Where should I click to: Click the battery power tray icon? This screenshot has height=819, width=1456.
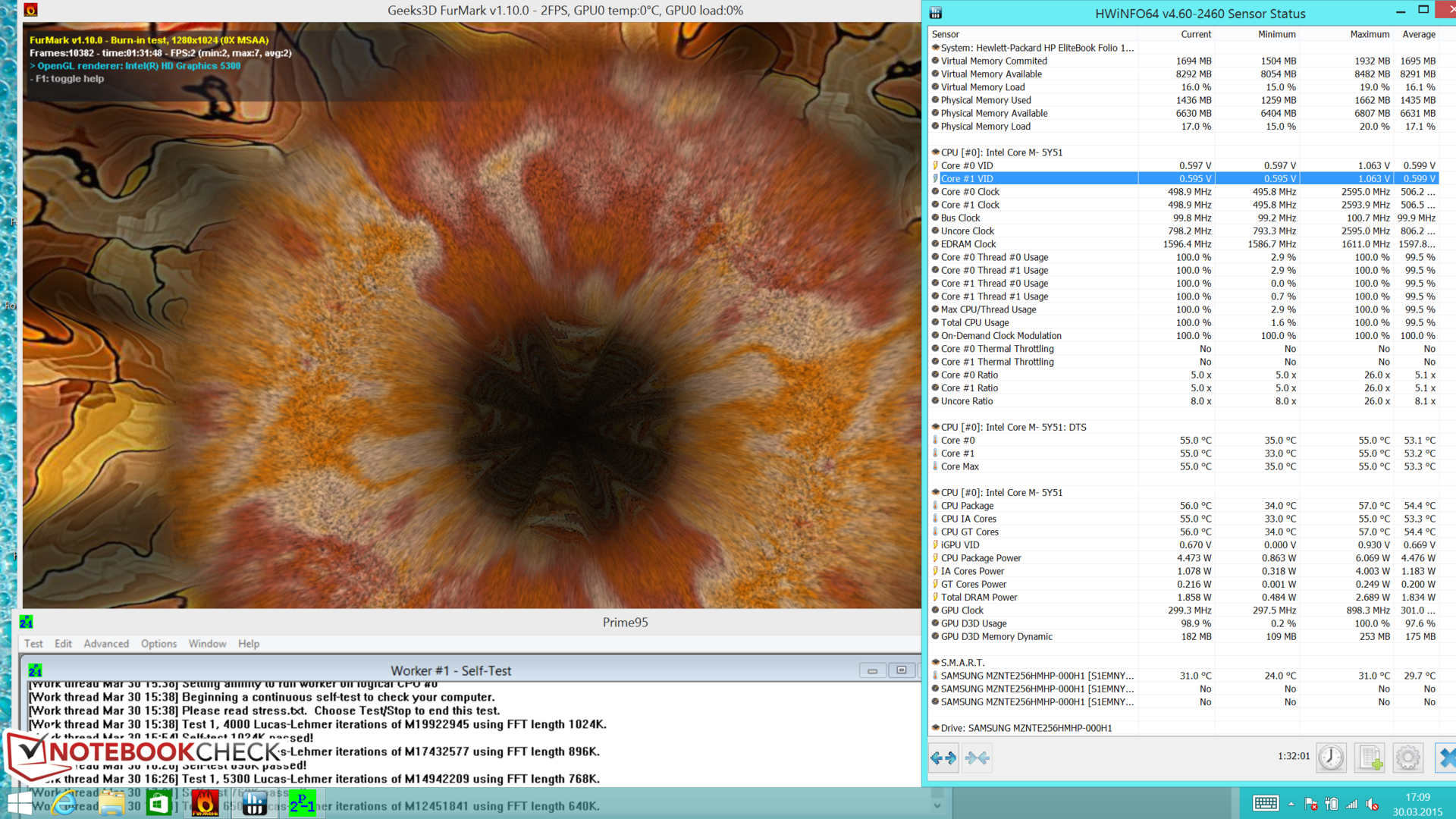(1332, 804)
